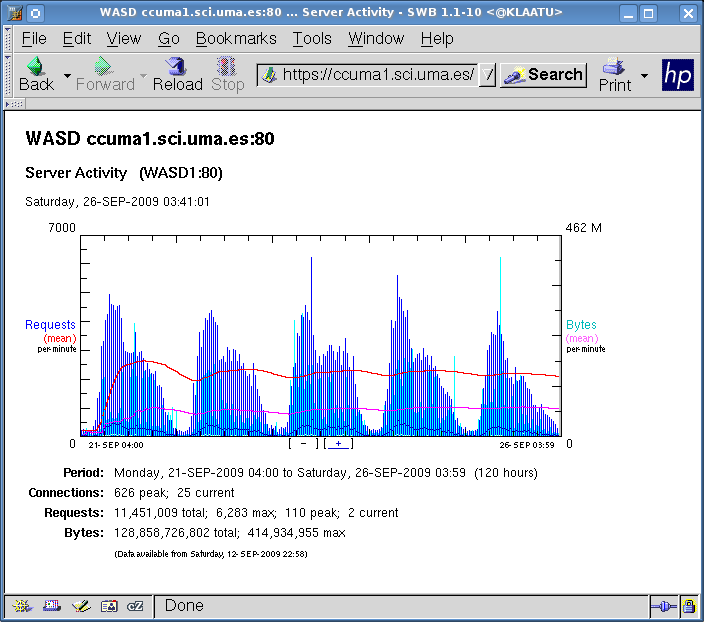Open the Tools menu
The width and height of the screenshot is (704, 622).
point(312,39)
